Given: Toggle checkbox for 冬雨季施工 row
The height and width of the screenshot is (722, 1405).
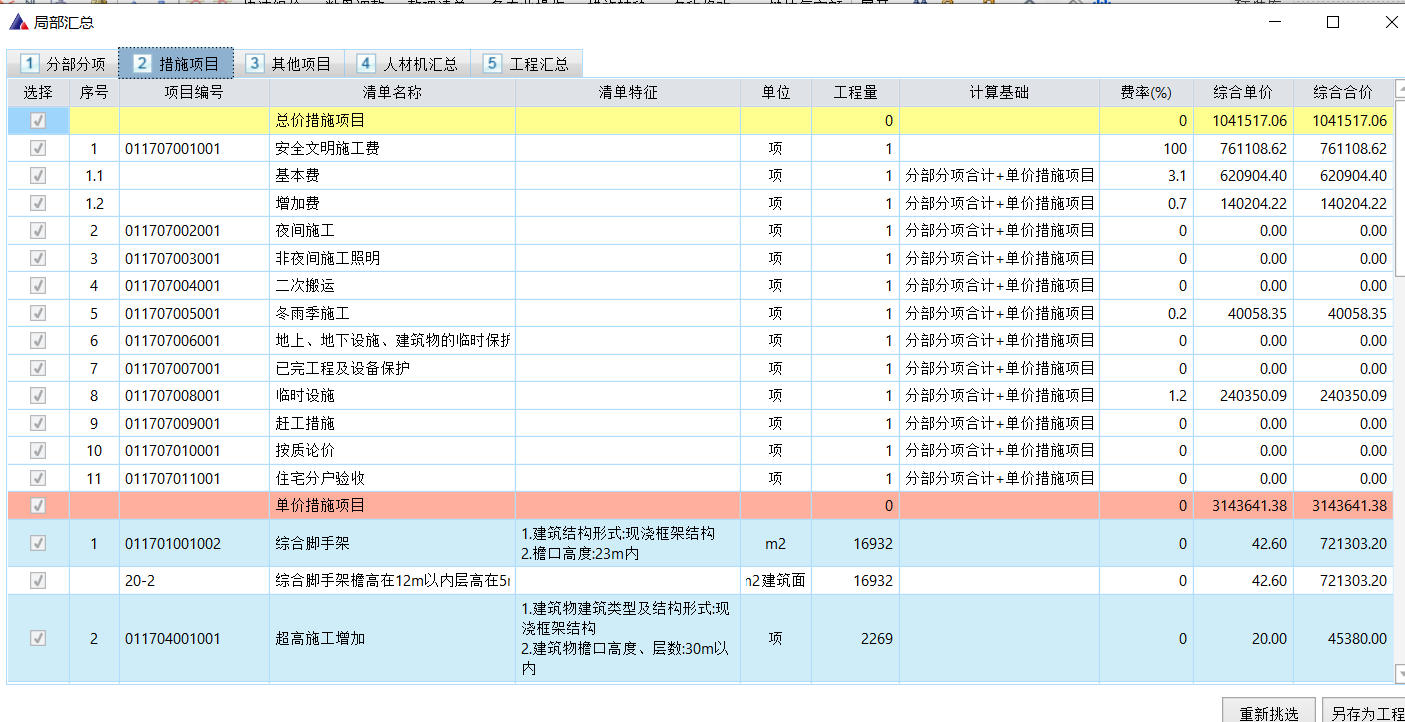Looking at the screenshot, I should coord(38,313).
